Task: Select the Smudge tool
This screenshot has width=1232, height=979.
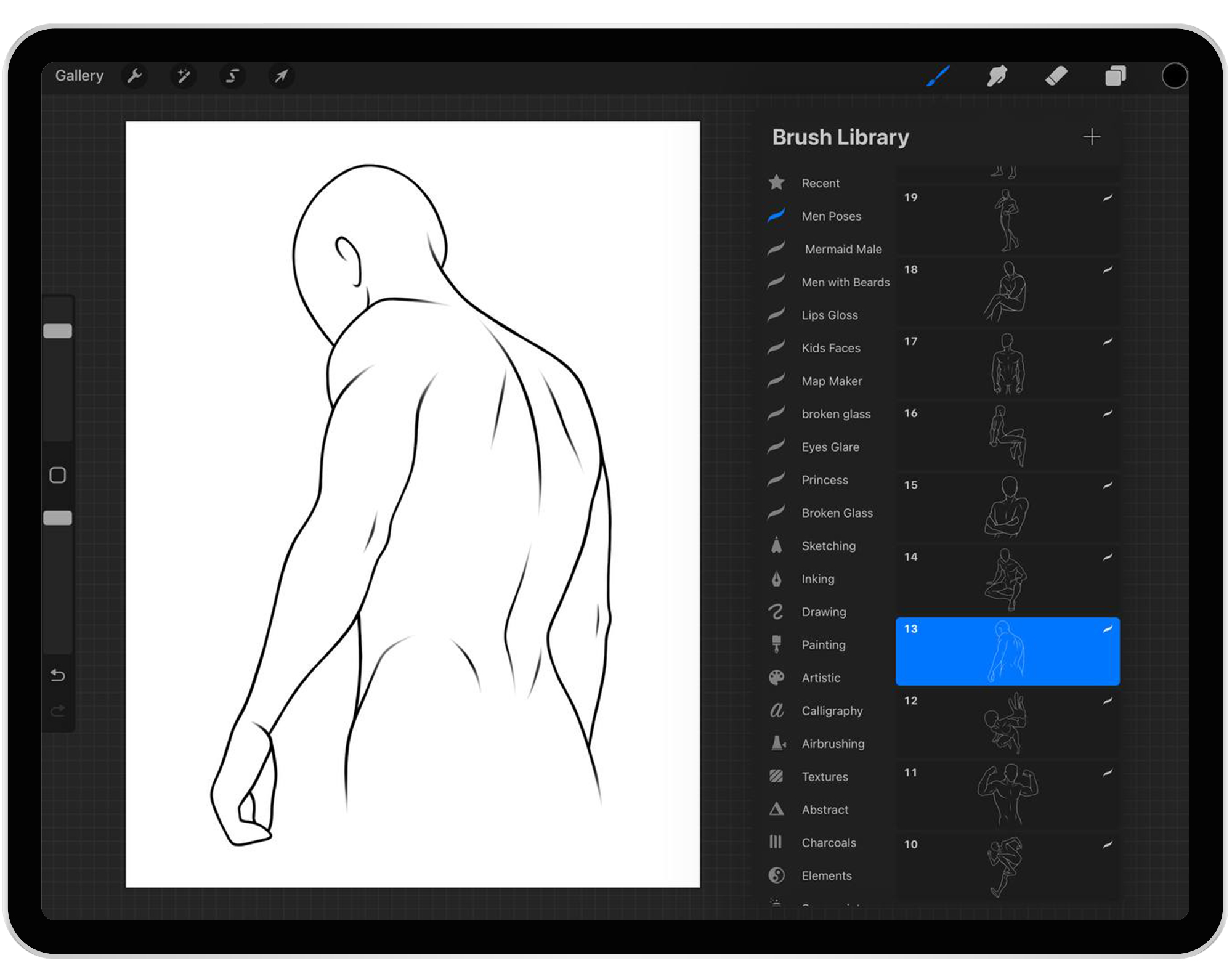Action: tap(997, 76)
